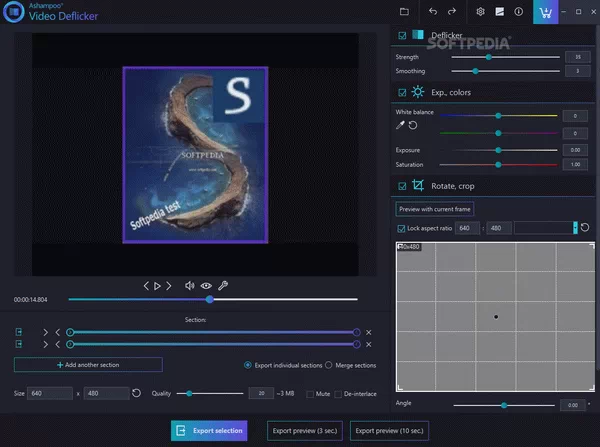Click the Strength value field
600x447 pixels.
pyautogui.click(x=578, y=57)
